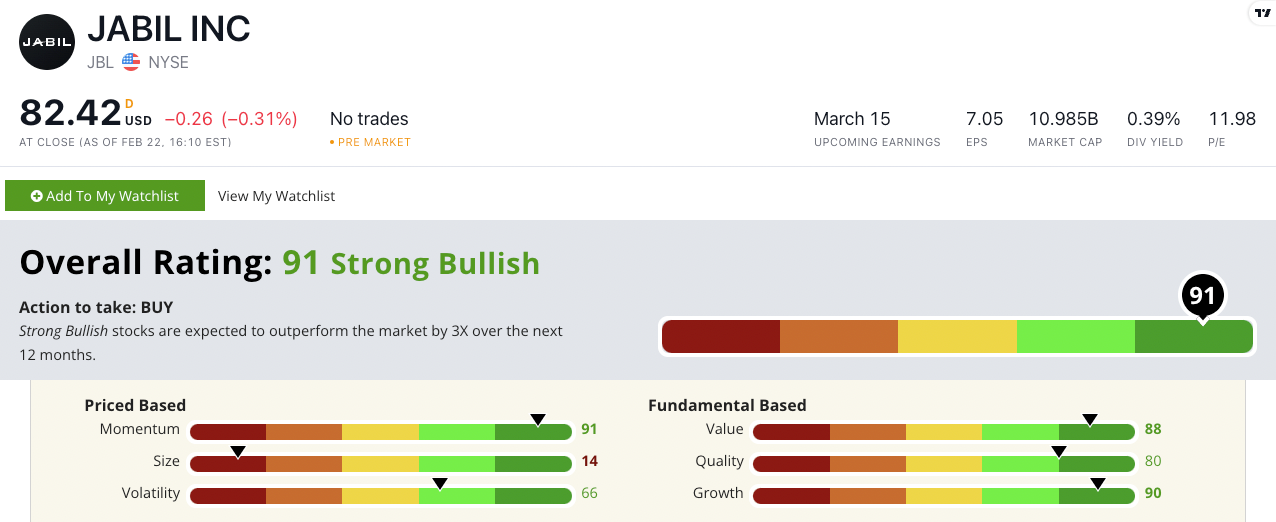Click the Momentum bar triangle marker
Image resolution: width=1276 pixels, height=522 pixels.
tap(538, 420)
